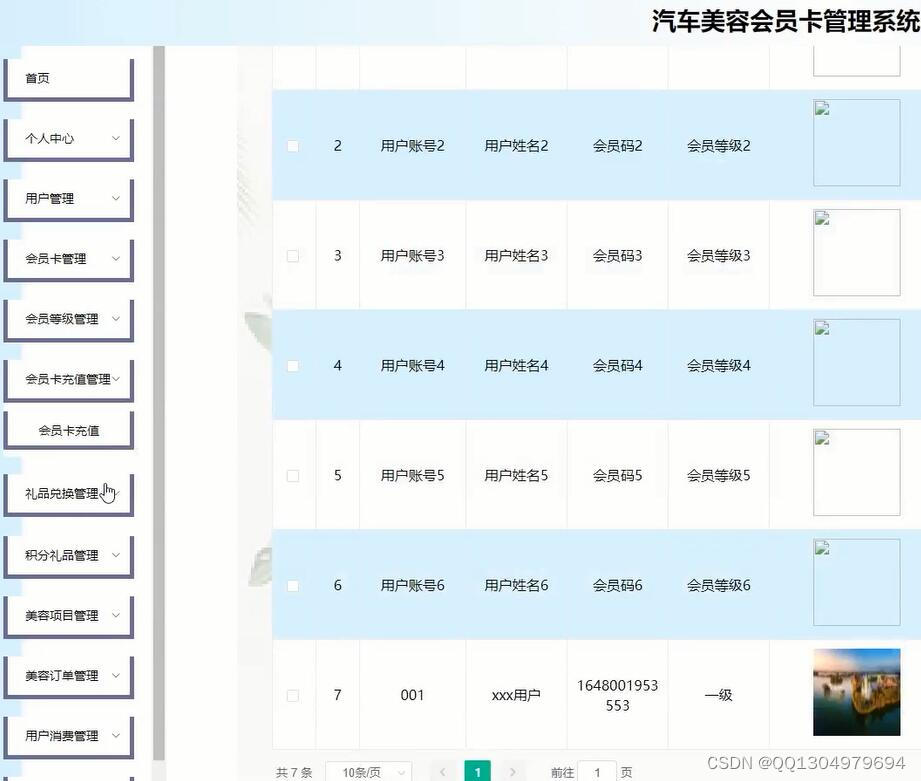This screenshot has height=781, width=921.
Task: Click the 前往 page number input field
Action: pyautogui.click(x=597, y=772)
